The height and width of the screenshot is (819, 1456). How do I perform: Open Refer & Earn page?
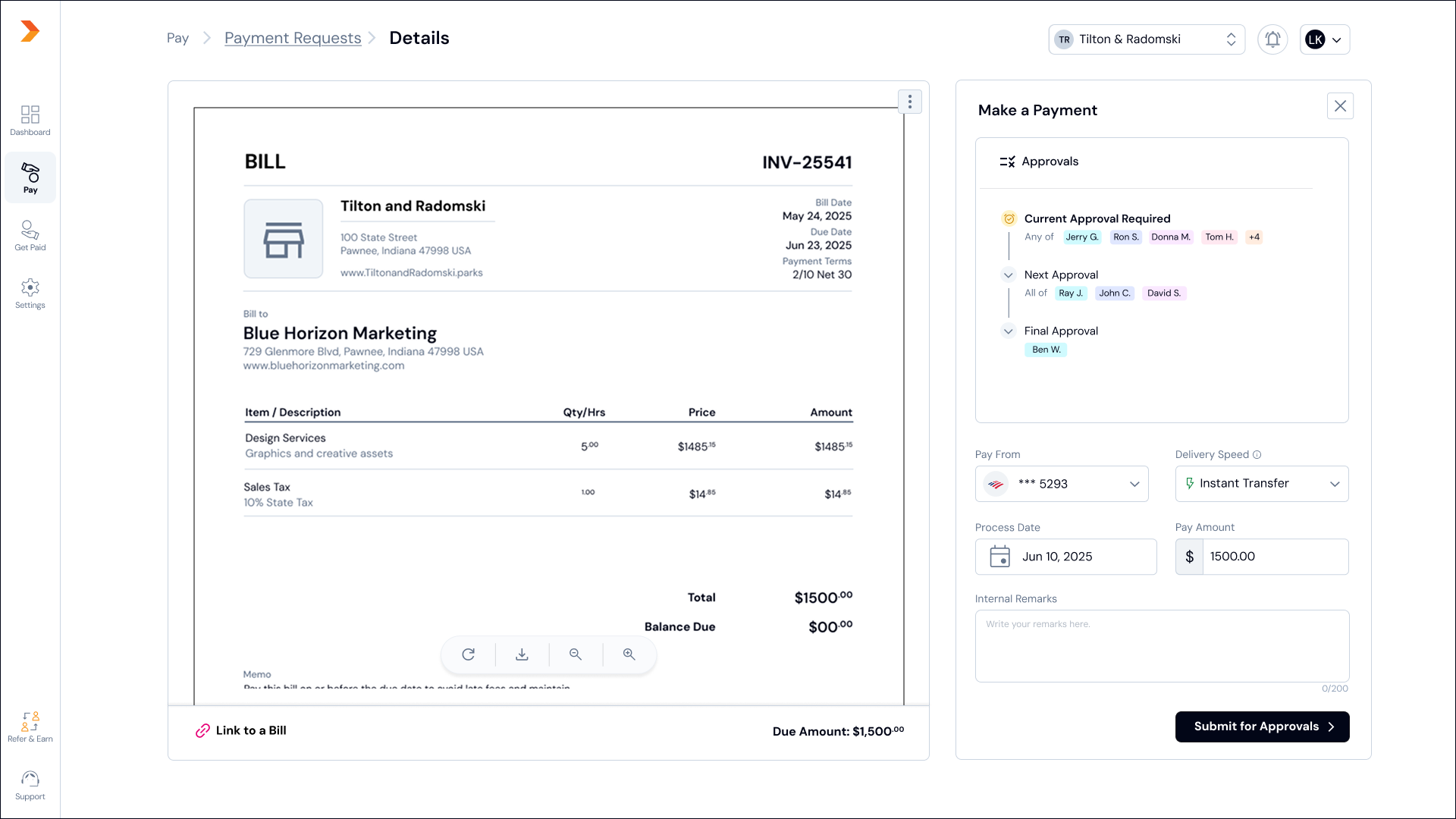[30, 726]
